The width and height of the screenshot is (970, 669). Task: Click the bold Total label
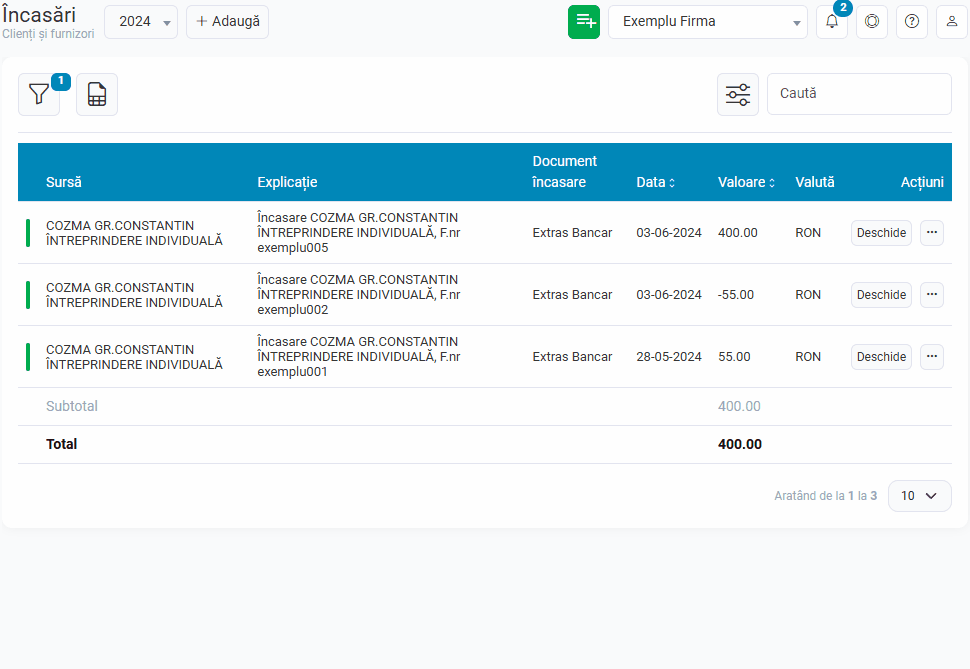pyautogui.click(x=61, y=444)
